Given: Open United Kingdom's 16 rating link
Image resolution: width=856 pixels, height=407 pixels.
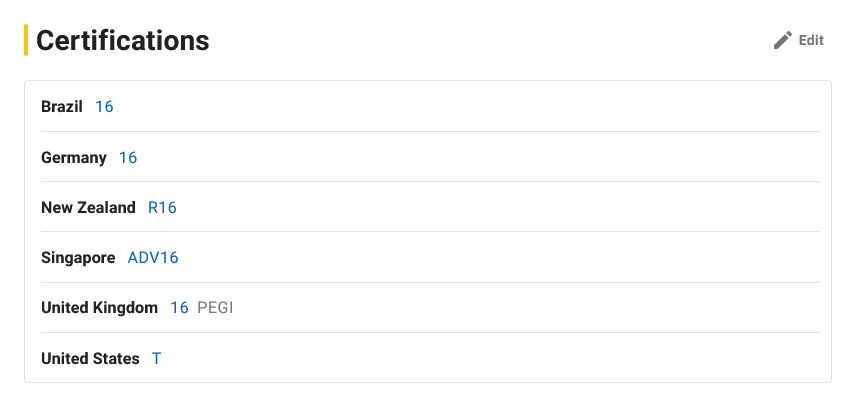Looking at the screenshot, I should [179, 308].
